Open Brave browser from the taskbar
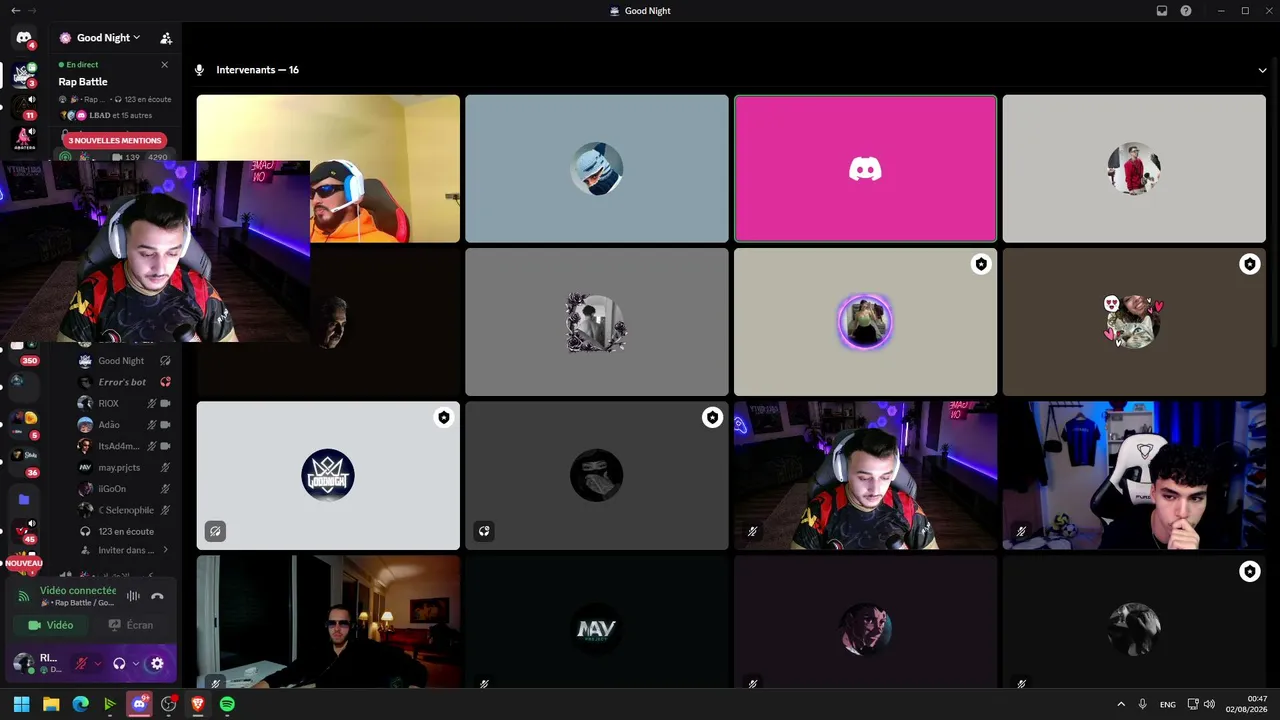The width and height of the screenshot is (1280, 720). click(198, 704)
